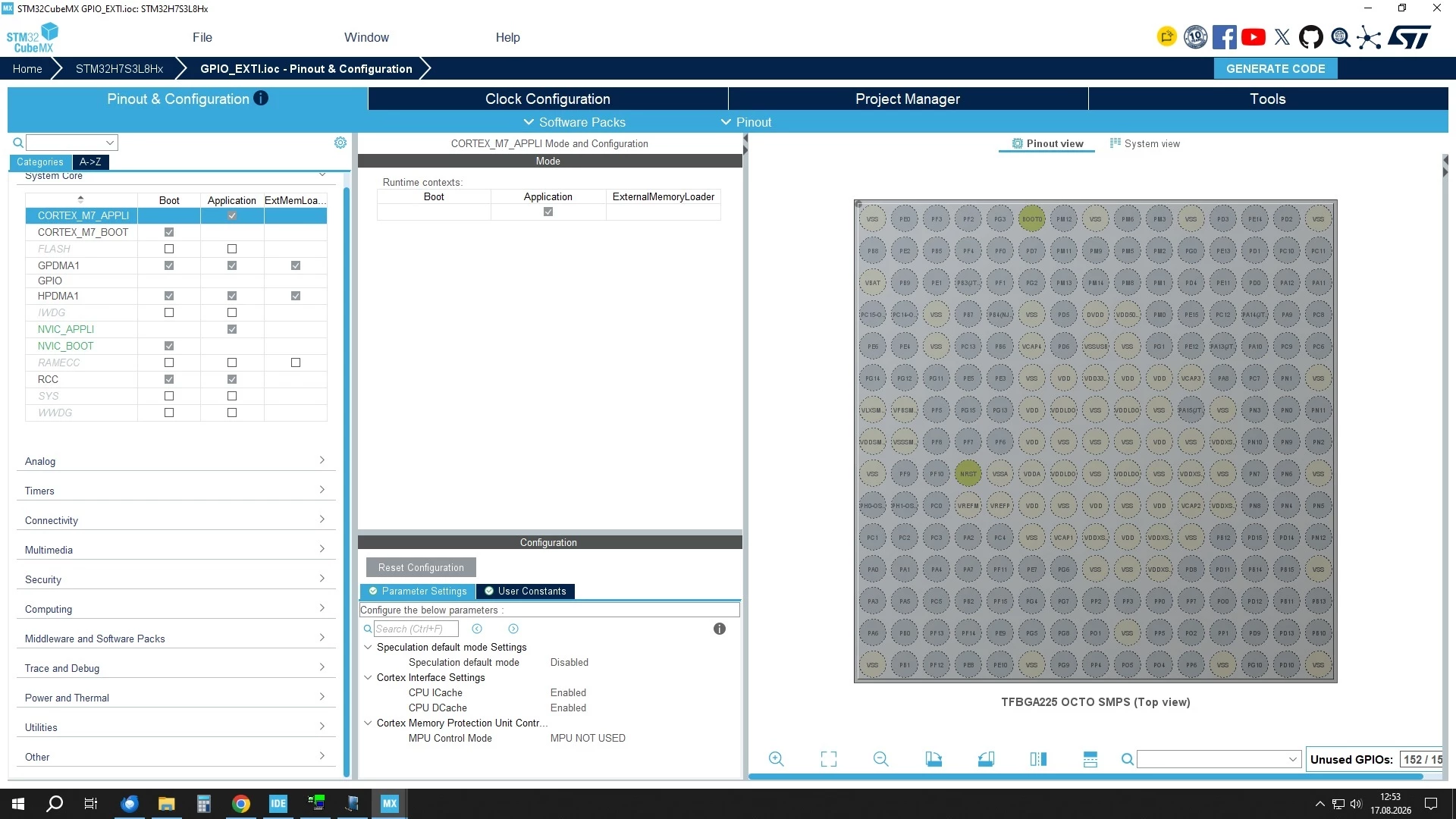Open the Software Packs dropdown

pos(574,122)
